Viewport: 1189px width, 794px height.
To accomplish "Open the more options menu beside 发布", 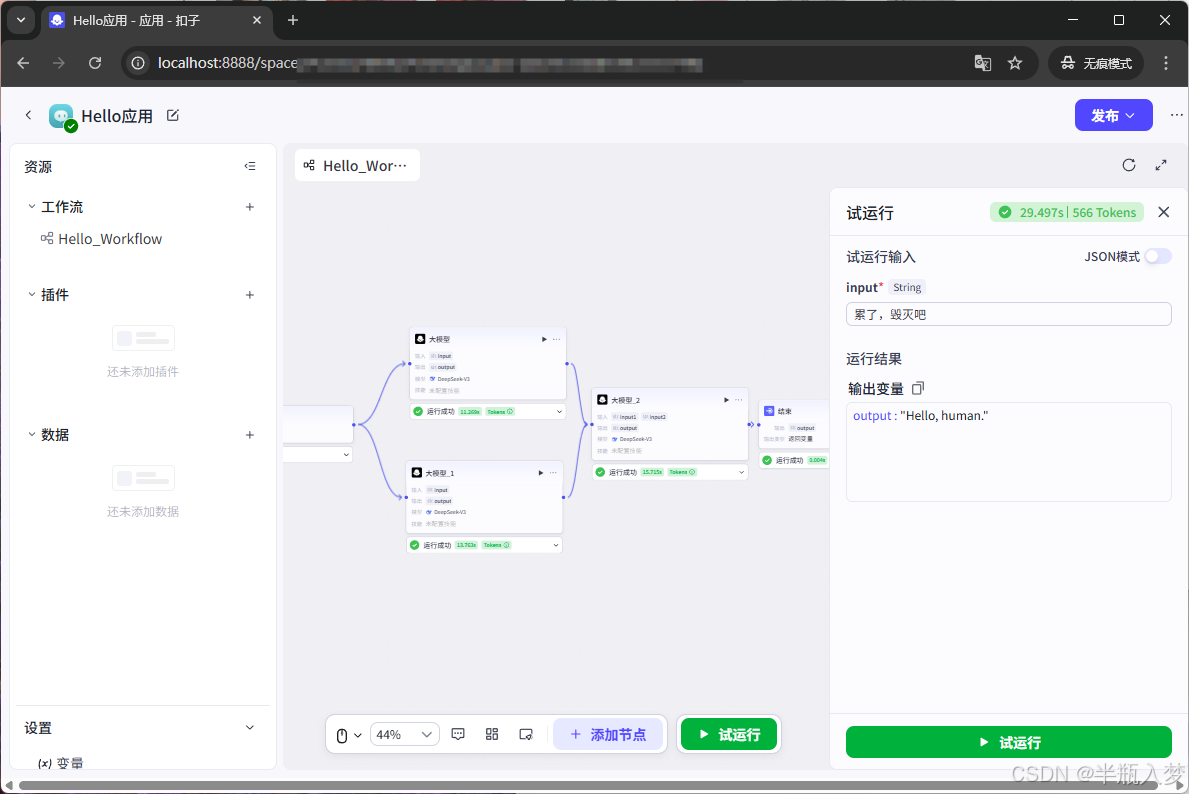I will [1176, 115].
